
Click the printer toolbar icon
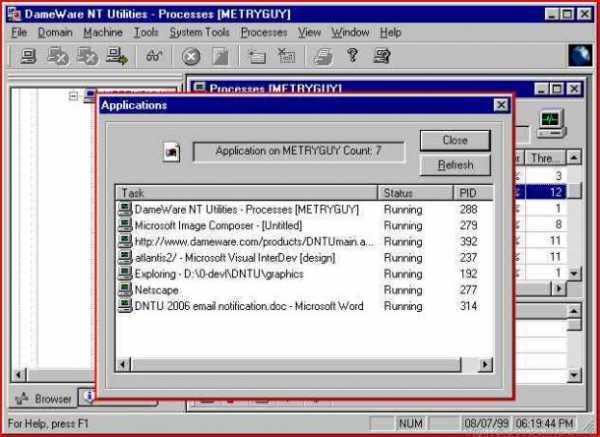coord(323,57)
